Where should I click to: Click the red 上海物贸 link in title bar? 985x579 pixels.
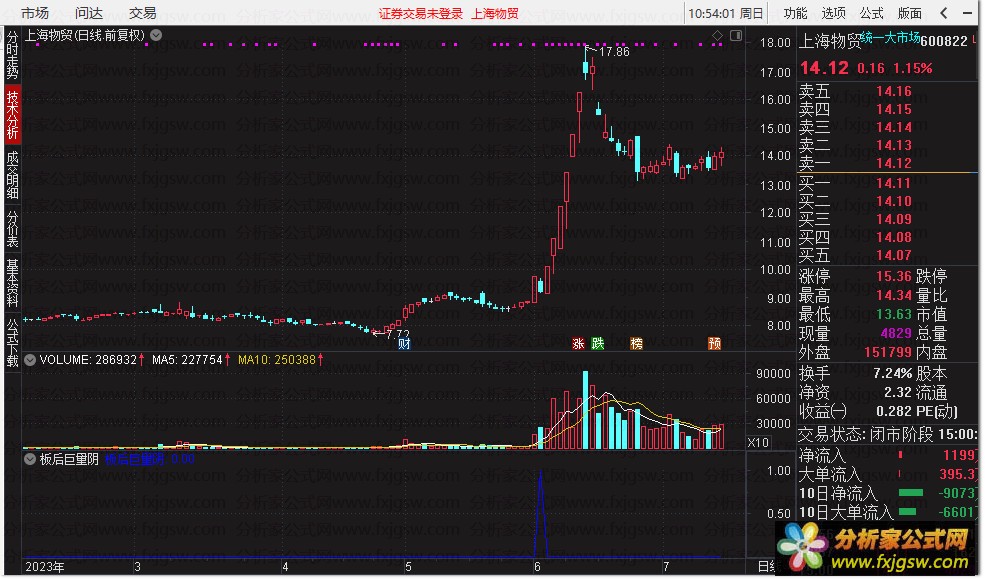(x=495, y=13)
